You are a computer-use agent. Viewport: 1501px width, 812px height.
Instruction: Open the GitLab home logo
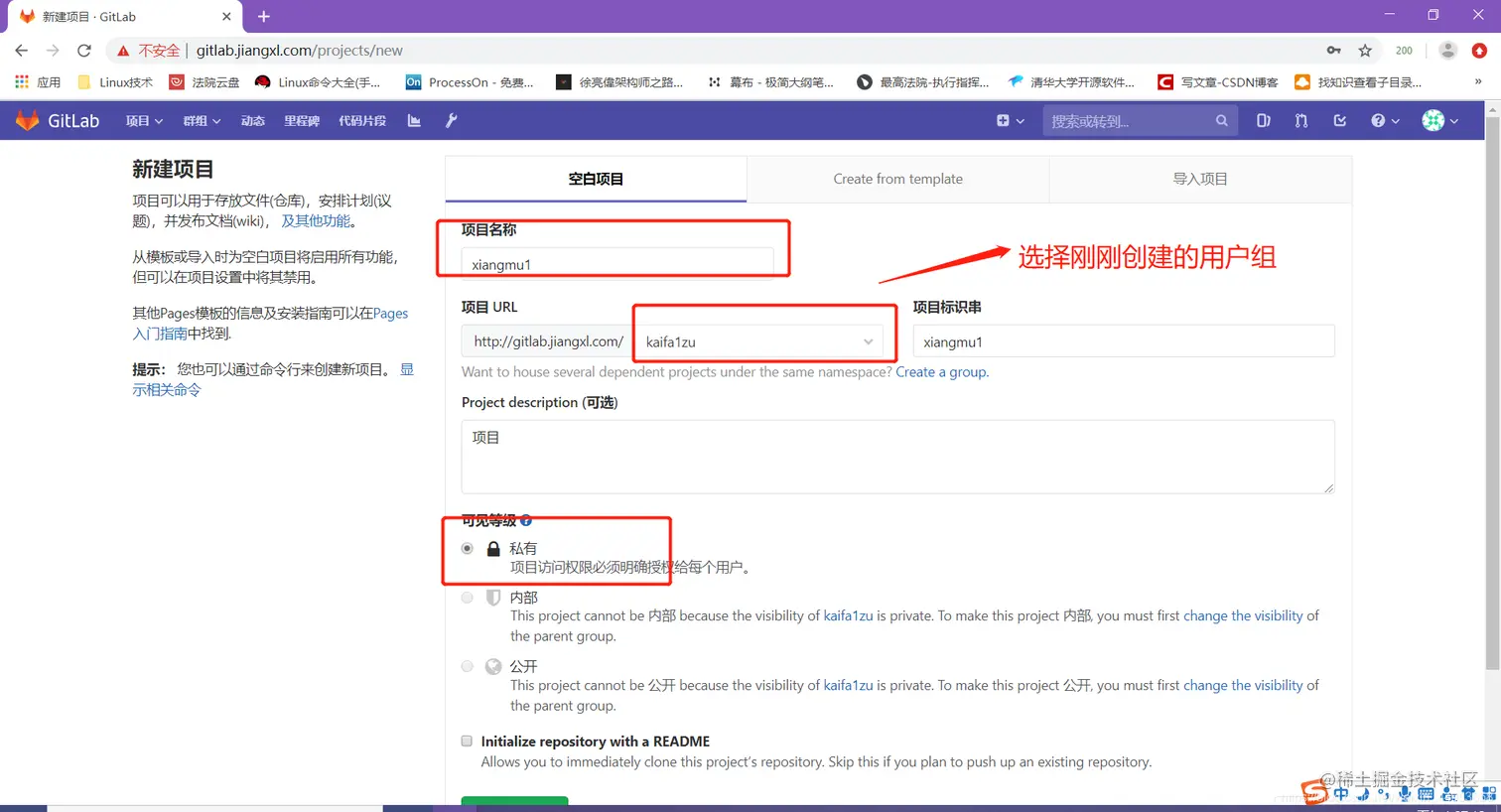(58, 120)
